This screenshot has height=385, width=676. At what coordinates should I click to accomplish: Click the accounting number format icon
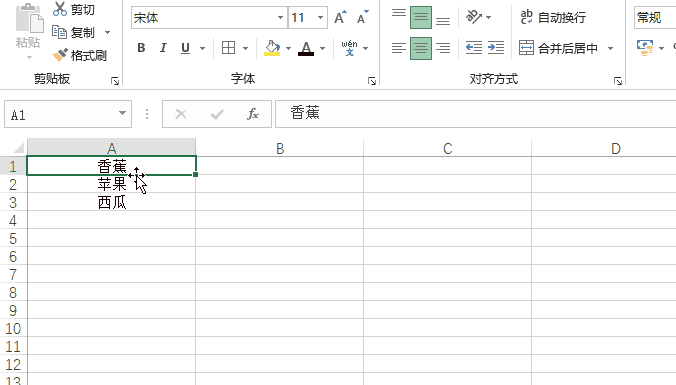pos(645,48)
